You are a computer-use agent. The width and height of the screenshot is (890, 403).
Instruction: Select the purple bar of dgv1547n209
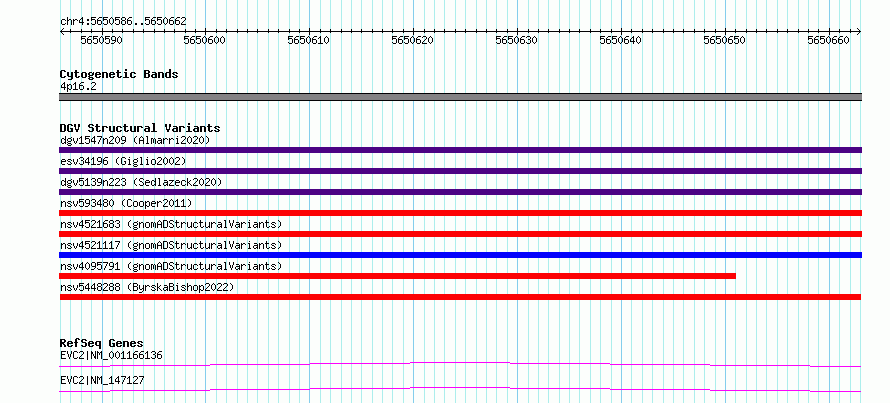click(460, 150)
